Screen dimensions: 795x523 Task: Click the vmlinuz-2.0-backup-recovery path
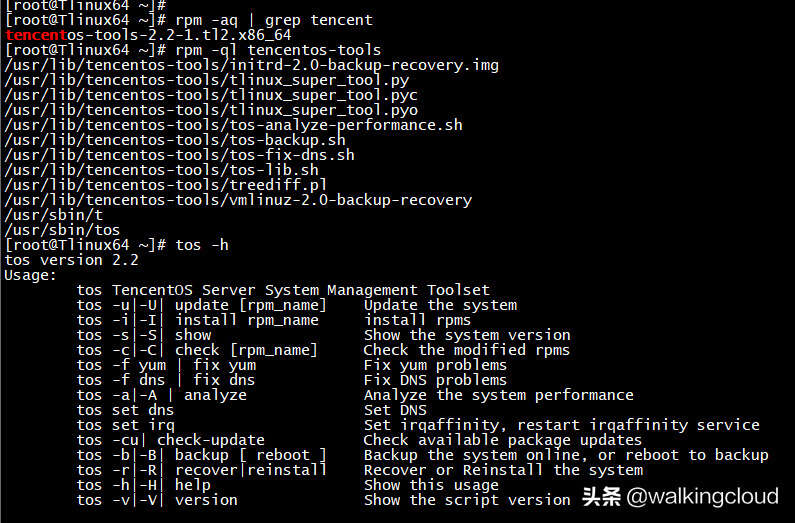[238, 200]
